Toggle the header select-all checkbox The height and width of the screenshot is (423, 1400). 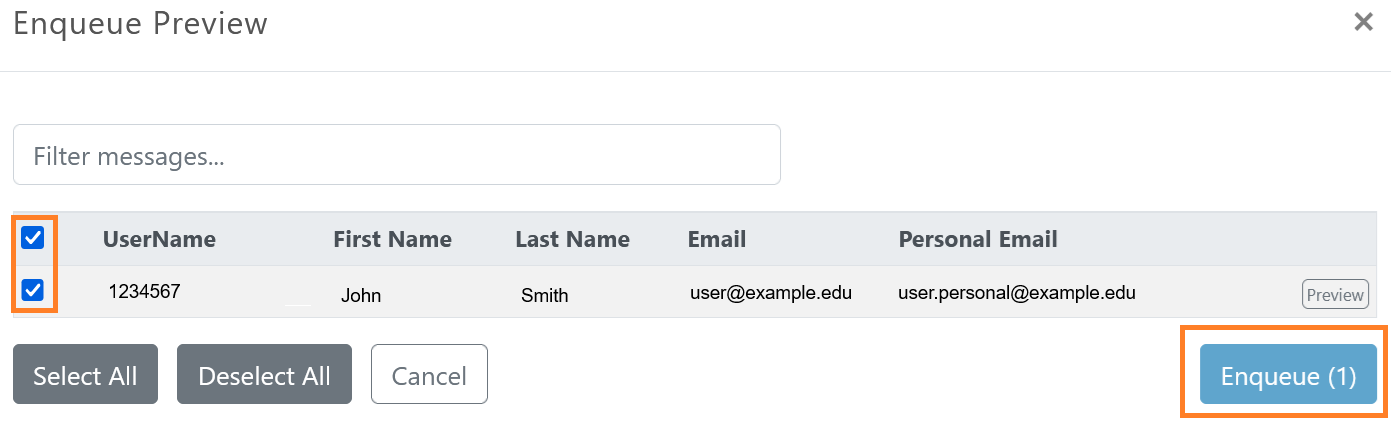coord(33,238)
